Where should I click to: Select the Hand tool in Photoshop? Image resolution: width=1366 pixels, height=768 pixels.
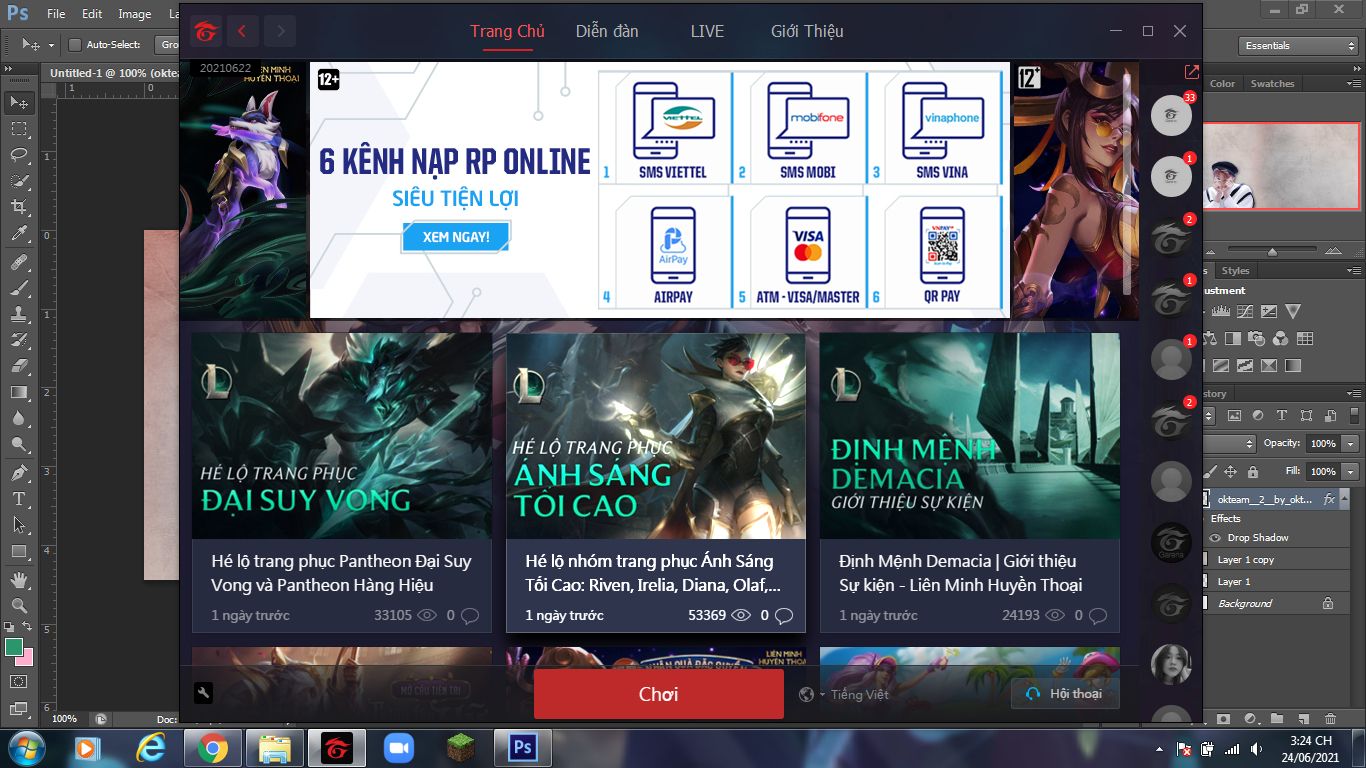[19, 579]
